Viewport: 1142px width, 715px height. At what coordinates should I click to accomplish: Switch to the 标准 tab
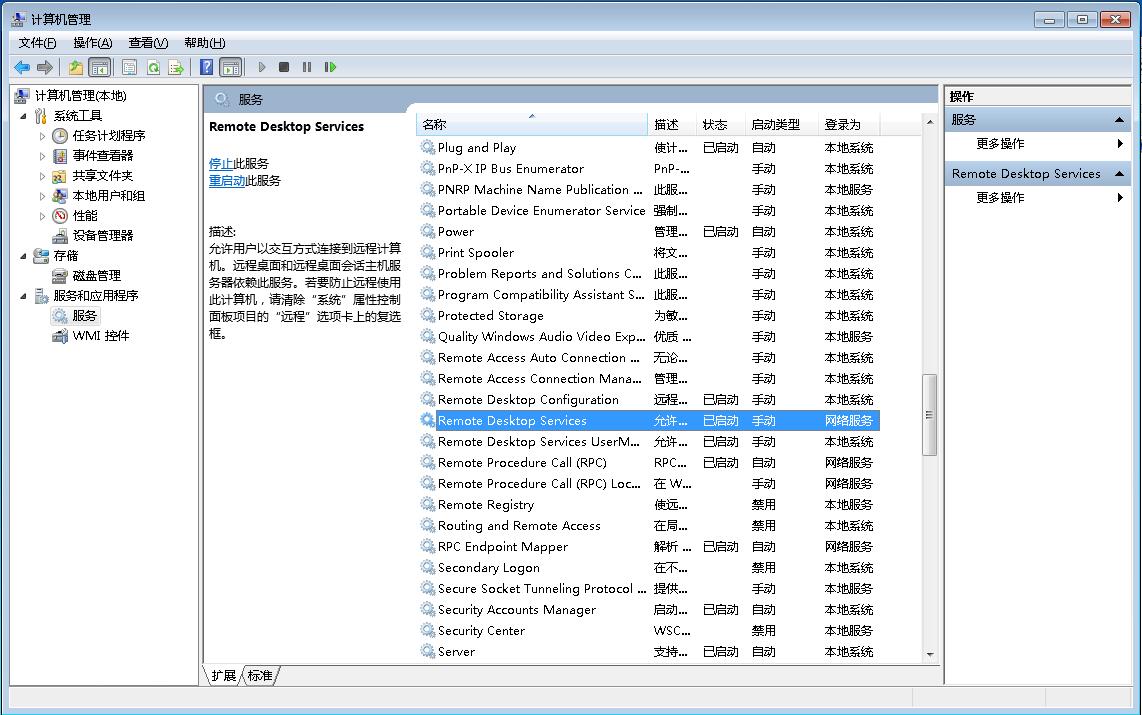tap(260, 676)
